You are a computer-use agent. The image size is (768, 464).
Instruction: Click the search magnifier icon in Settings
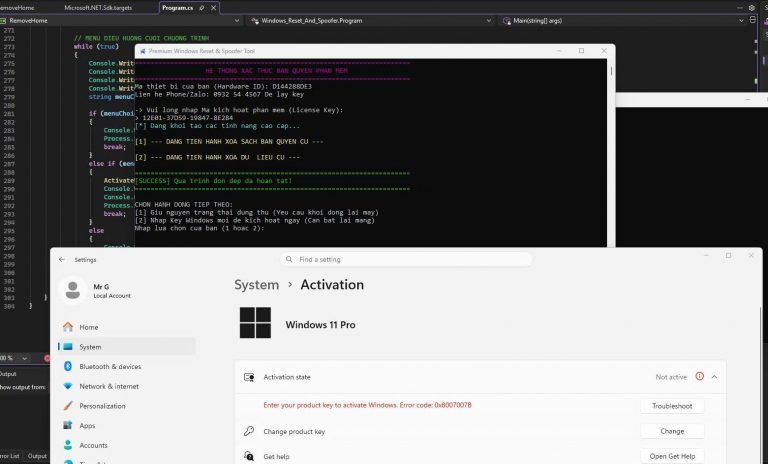pos(289,259)
